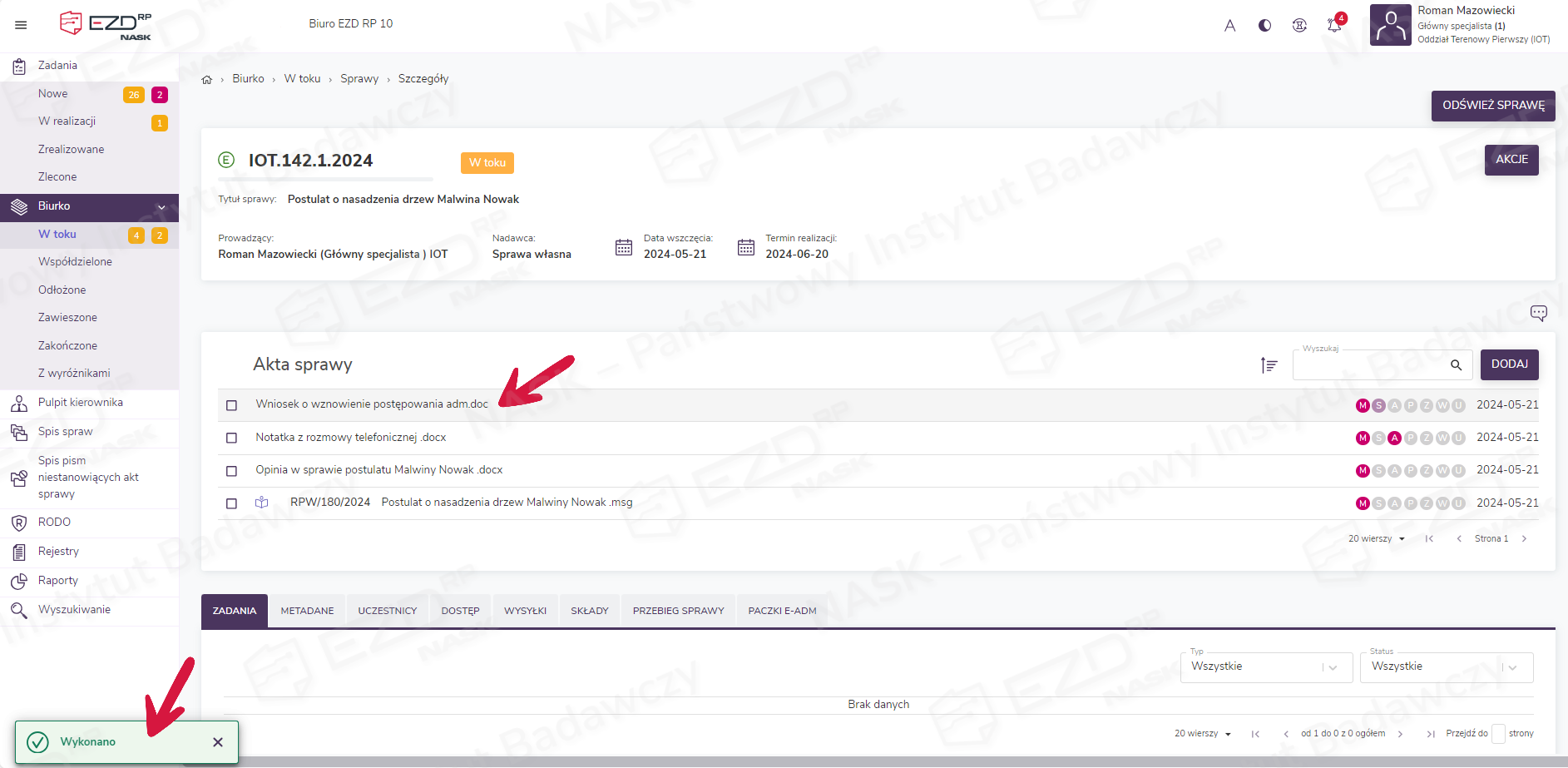The image size is (1568, 768).
Task: Click the sort icon in Akta sprawy
Action: click(x=1269, y=364)
